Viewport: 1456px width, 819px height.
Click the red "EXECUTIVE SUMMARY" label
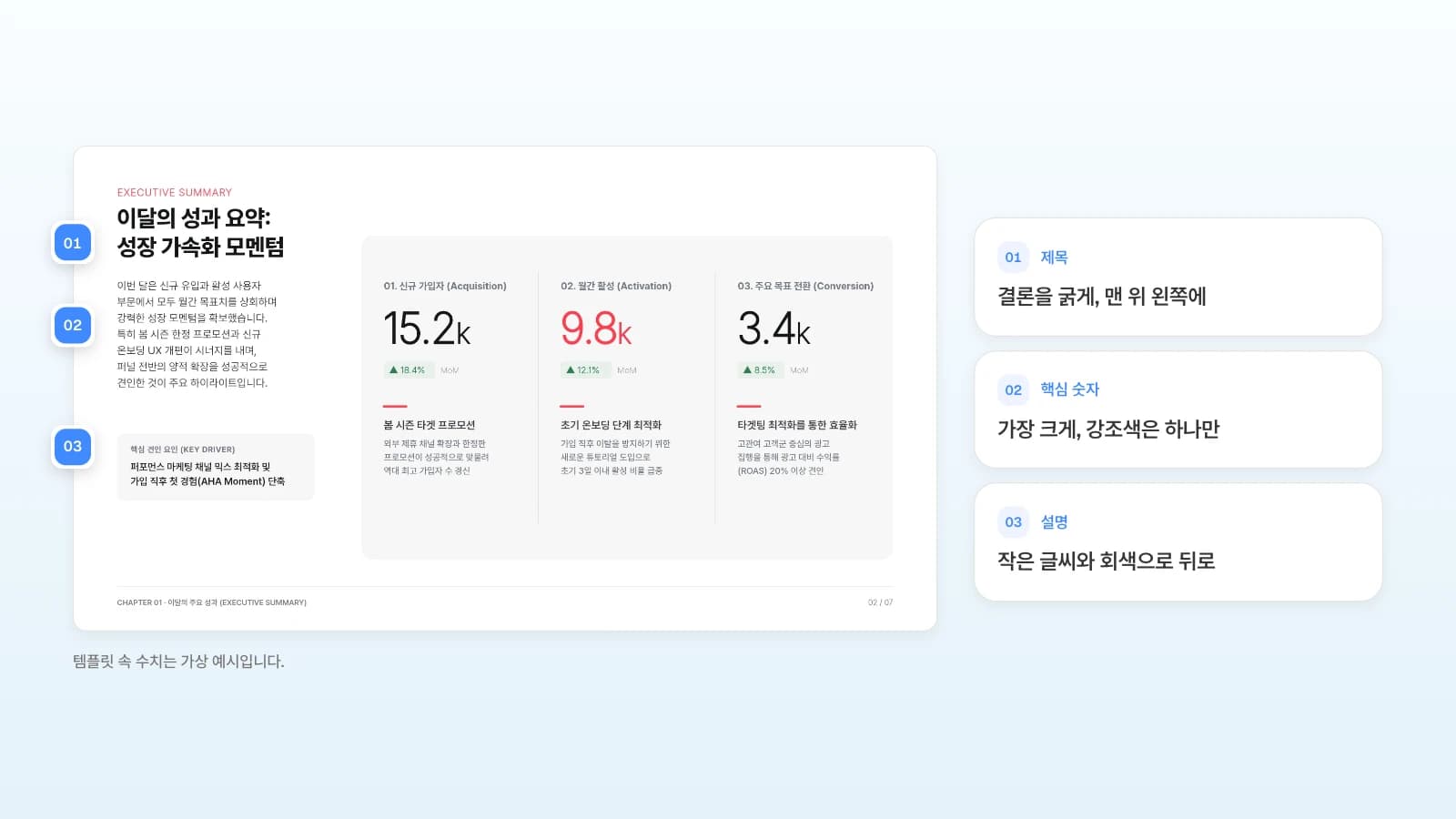pyautogui.click(x=175, y=192)
